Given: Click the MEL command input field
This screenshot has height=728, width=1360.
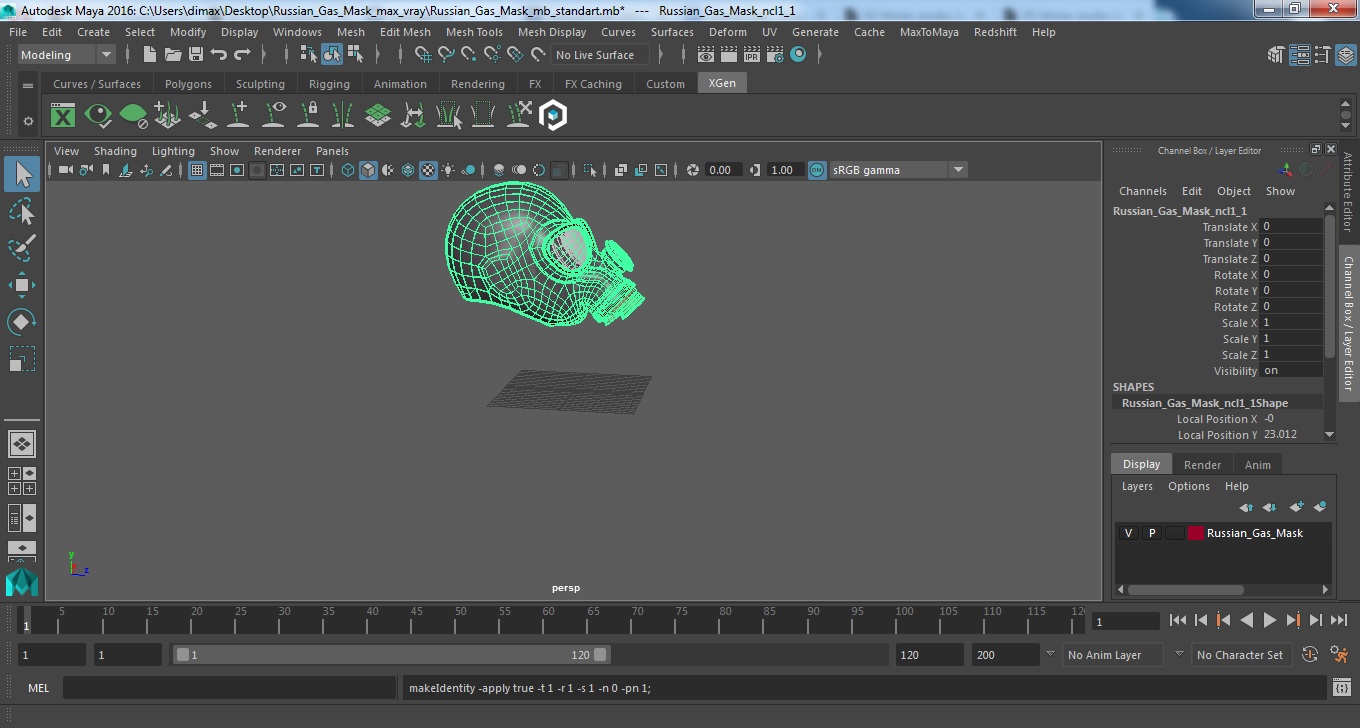Looking at the screenshot, I should [230, 688].
